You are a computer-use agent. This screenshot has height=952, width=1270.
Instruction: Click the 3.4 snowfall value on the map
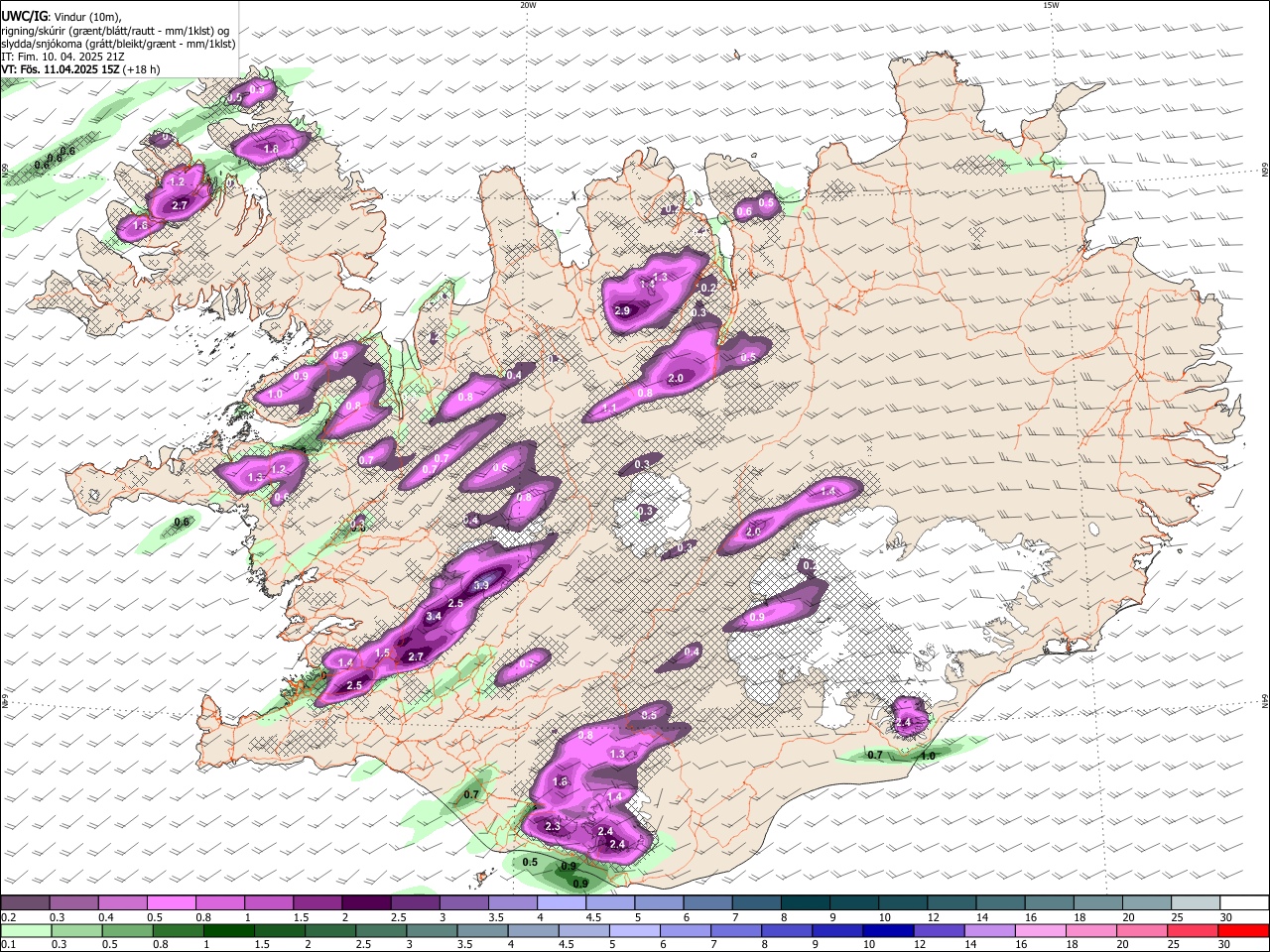434,617
